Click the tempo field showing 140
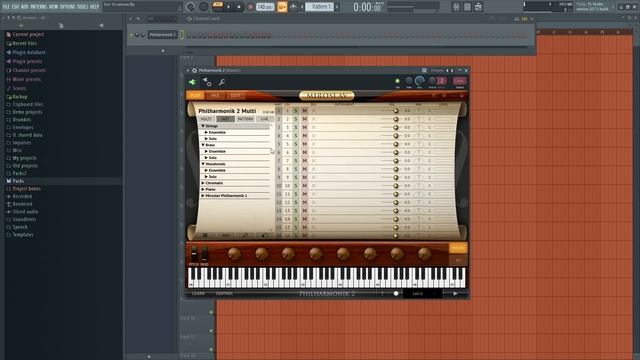Screen dimensions: 640x360 point(265,7)
